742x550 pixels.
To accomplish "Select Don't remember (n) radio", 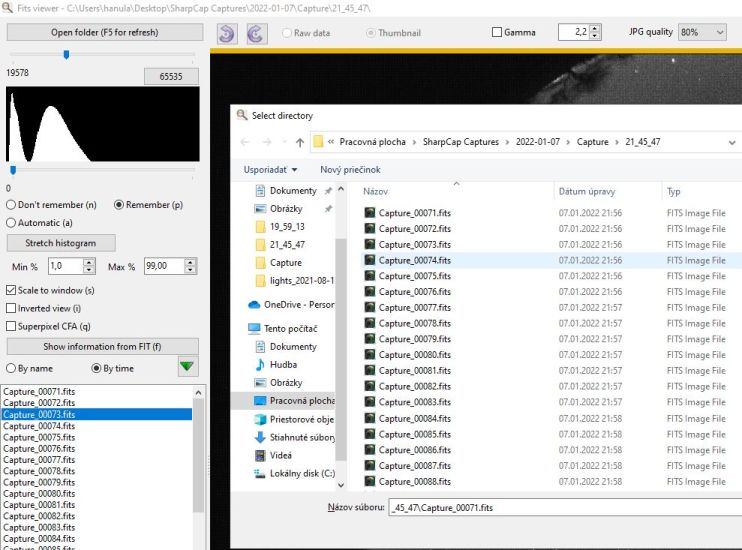I will click(11, 205).
